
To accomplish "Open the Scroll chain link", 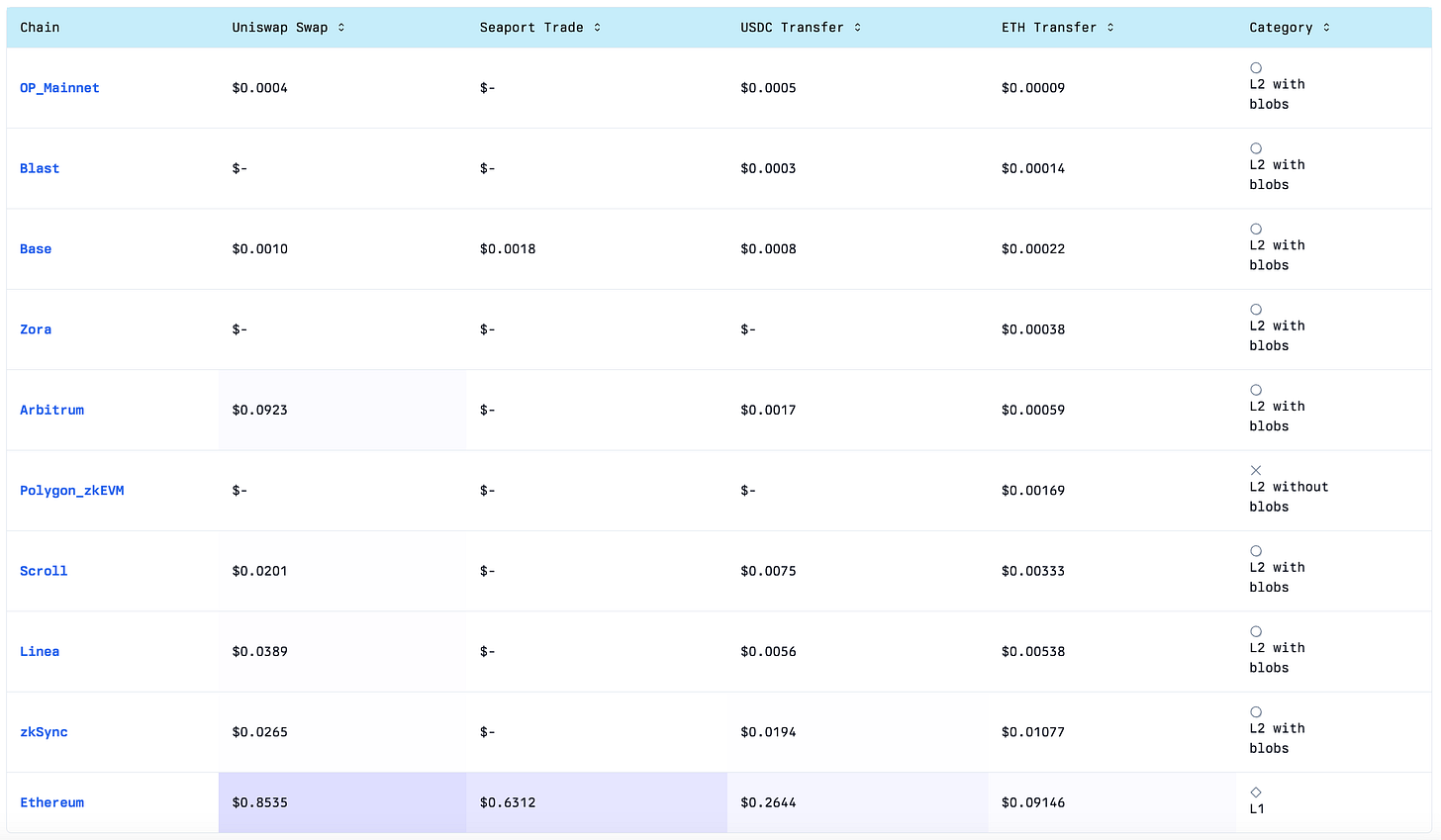I will pyautogui.click(x=44, y=571).
